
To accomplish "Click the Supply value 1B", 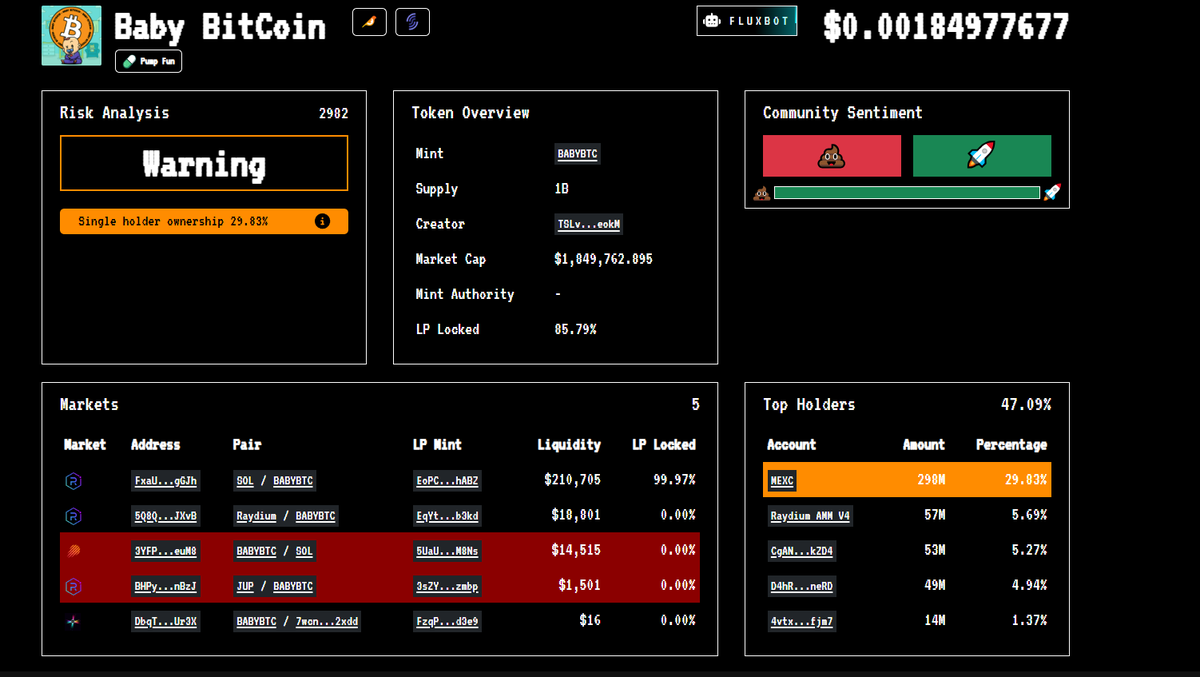I will (x=562, y=189).
